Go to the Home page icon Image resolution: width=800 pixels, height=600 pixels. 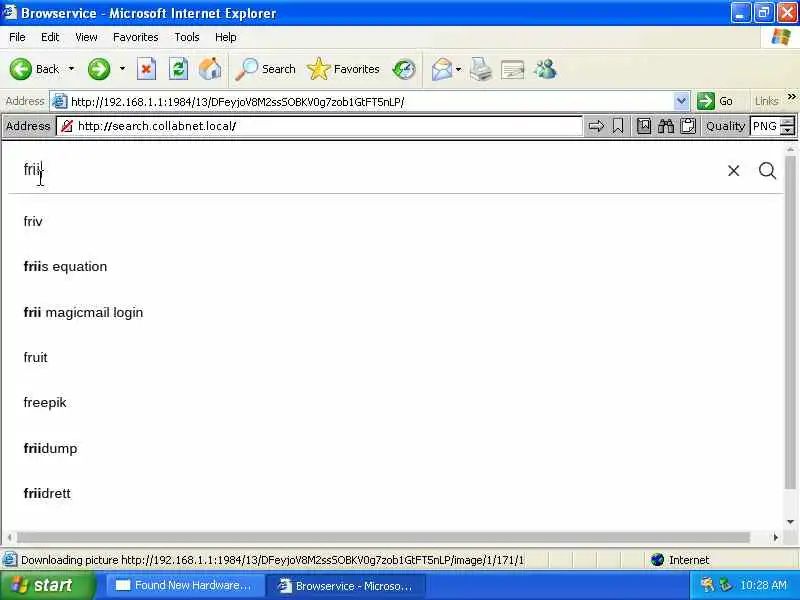(210, 69)
